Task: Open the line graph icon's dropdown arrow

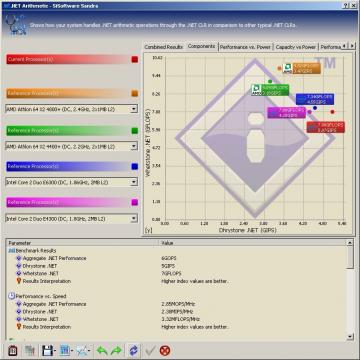Action: 89,351
